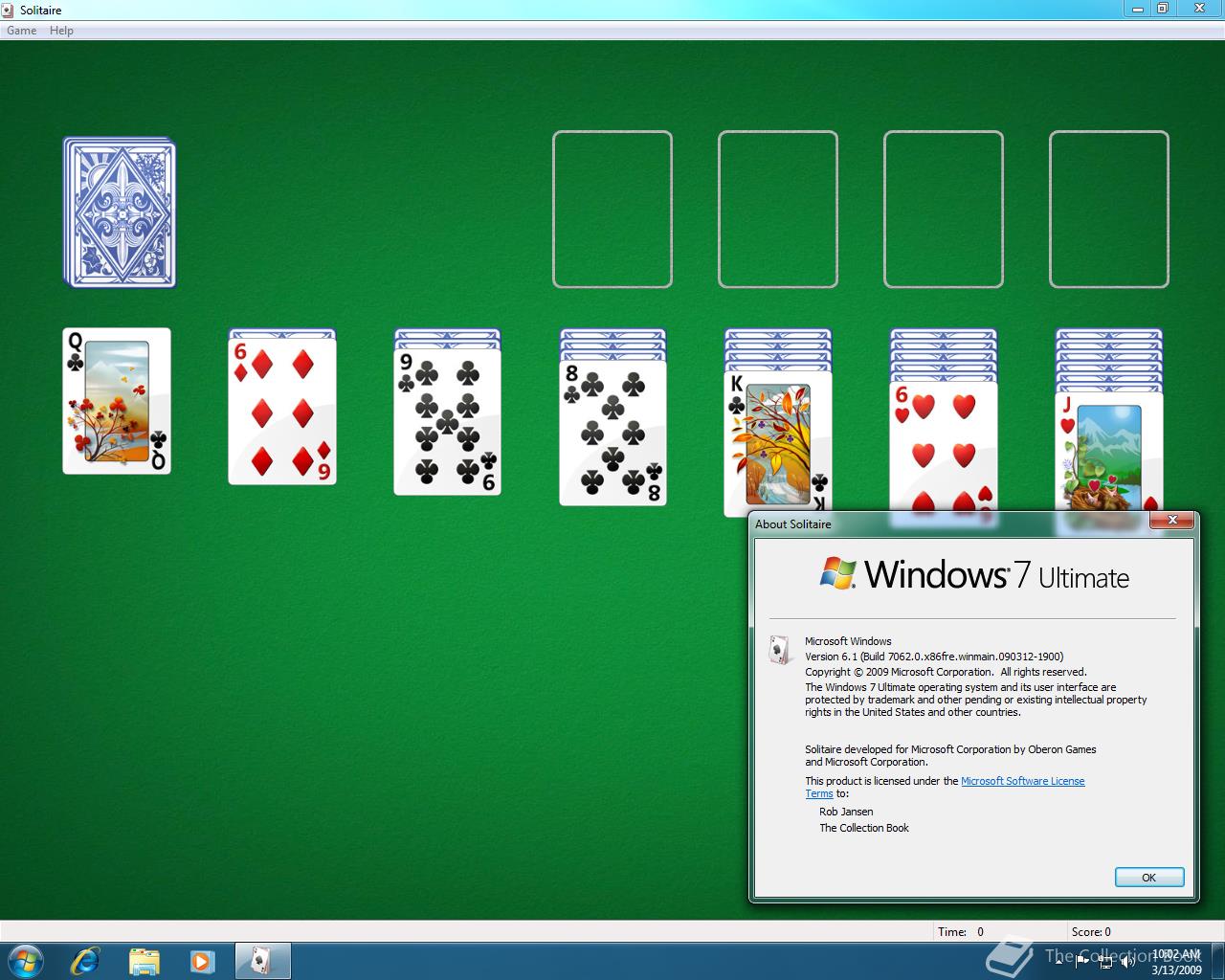Viewport: 1225px width, 980px height.
Task: Launch Internet Explorer from taskbar
Action: (x=84, y=961)
